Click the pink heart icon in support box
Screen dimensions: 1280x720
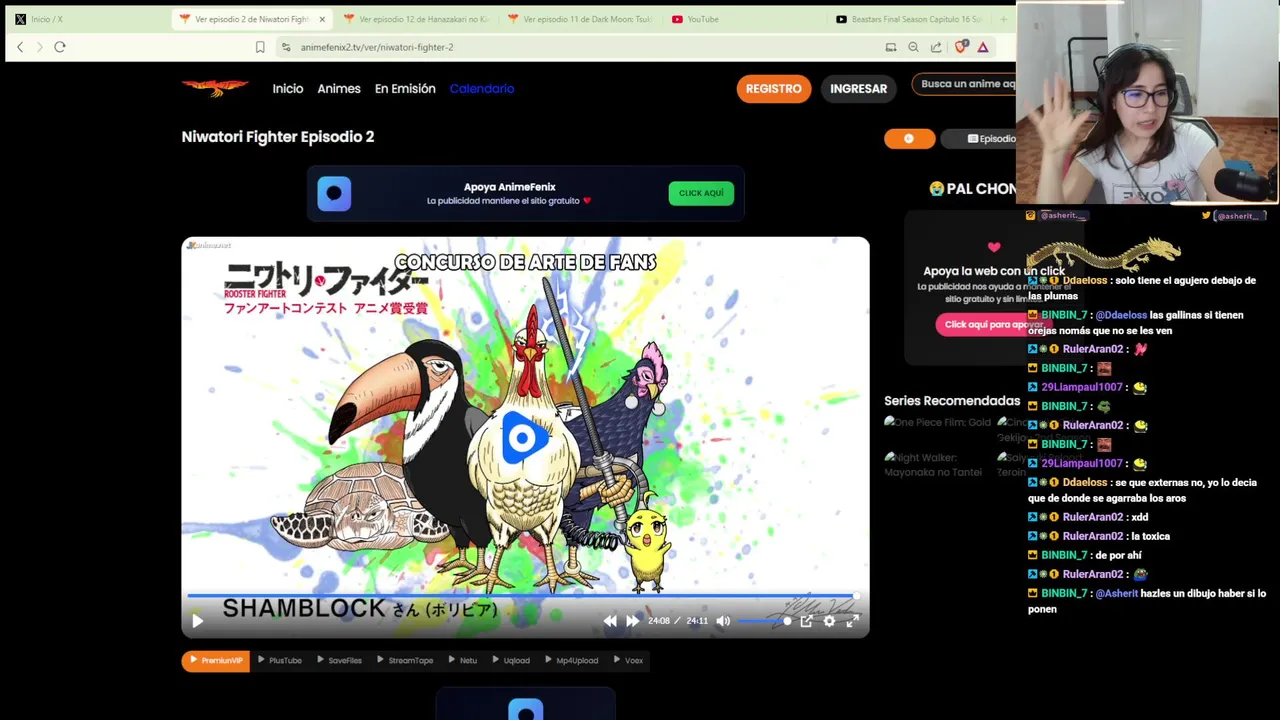(x=994, y=247)
